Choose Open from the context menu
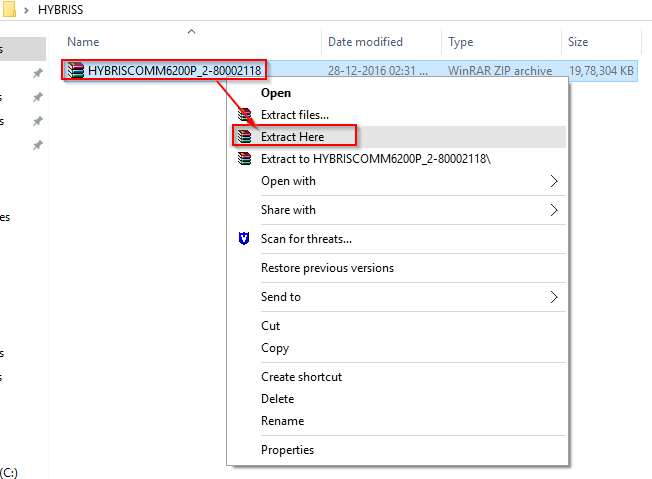652x479 pixels. [x=276, y=93]
